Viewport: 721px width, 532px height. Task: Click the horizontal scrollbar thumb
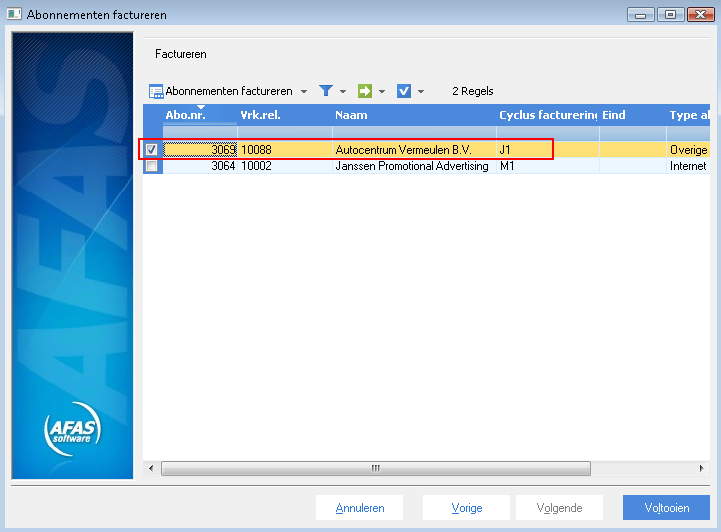click(x=376, y=468)
